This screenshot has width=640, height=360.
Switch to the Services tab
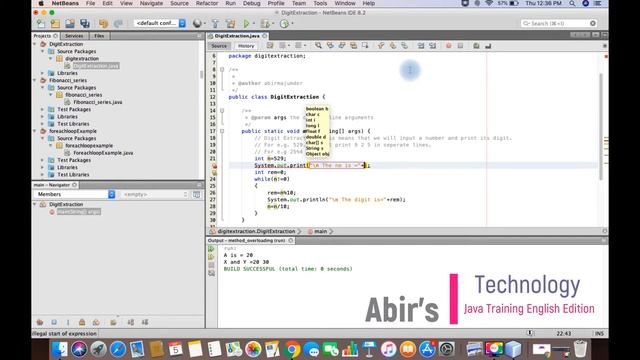coord(74,36)
